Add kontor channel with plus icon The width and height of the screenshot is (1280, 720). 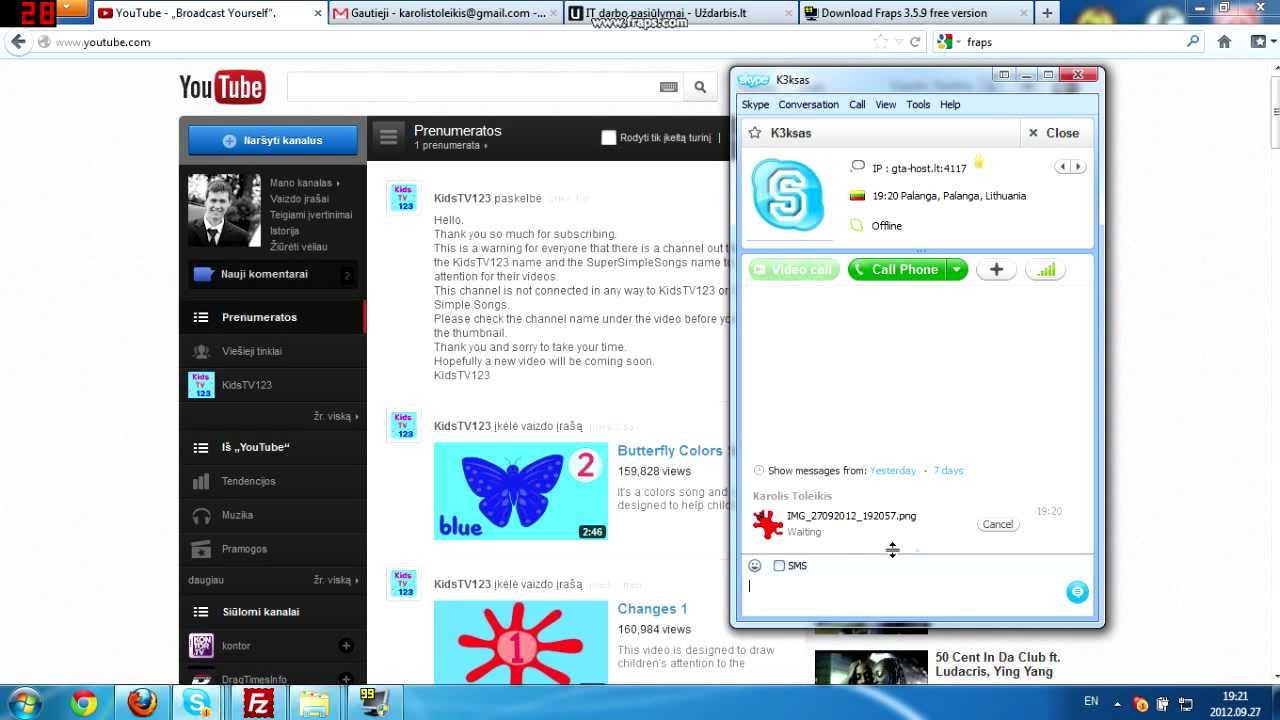pos(346,646)
